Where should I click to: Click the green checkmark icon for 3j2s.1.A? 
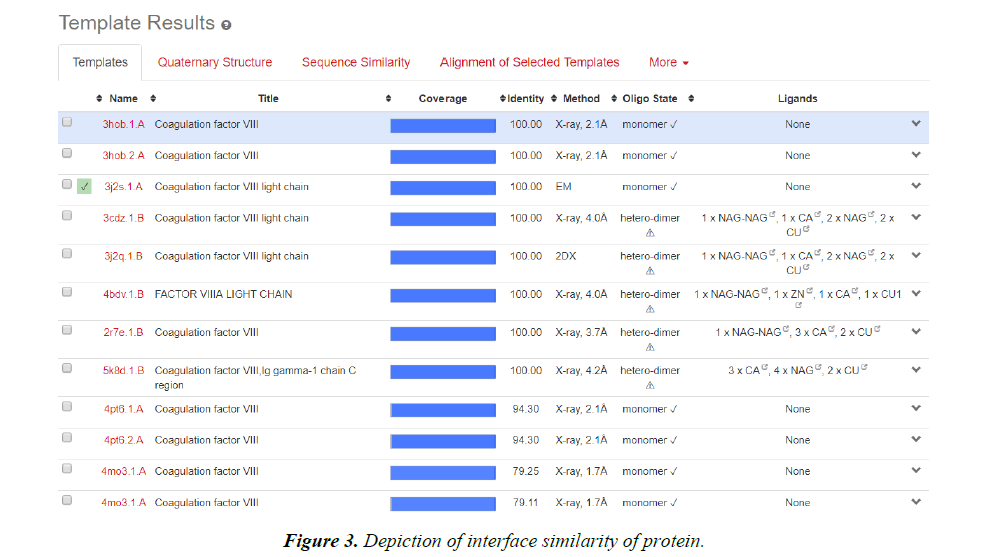coord(84,186)
